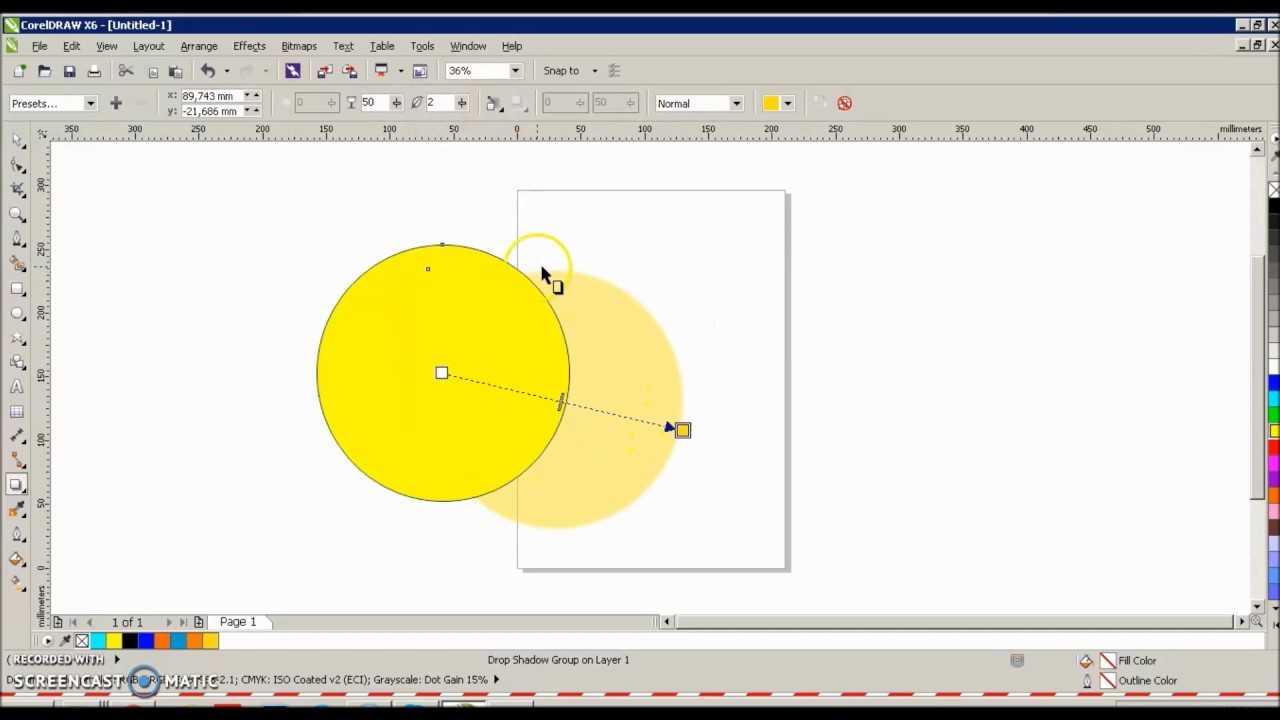This screenshot has height=720, width=1280.
Task: Open the Welcome screen icon
Action: (420, 71)
